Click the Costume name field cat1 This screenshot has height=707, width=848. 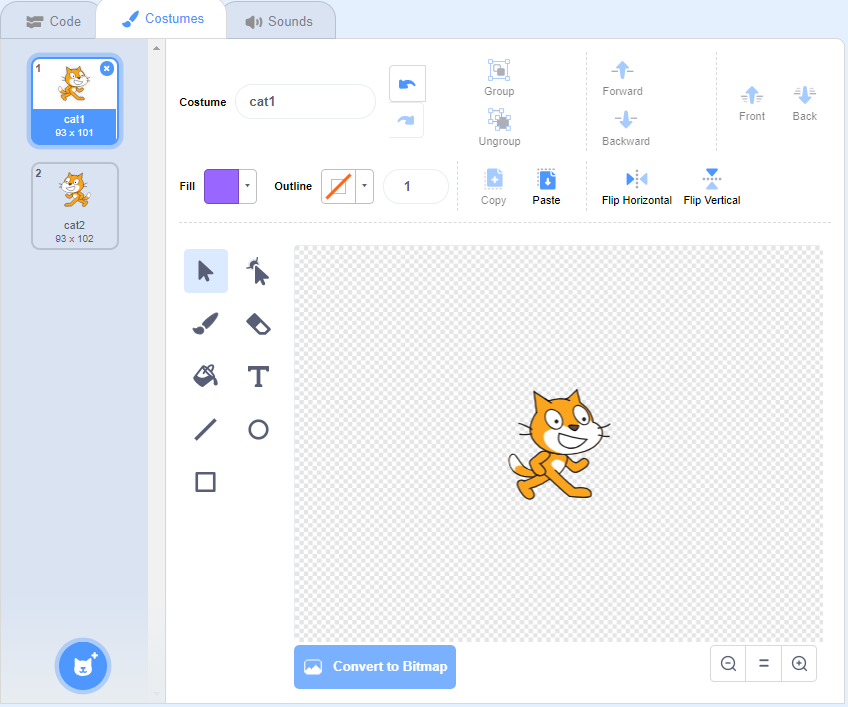pos(305,102)
